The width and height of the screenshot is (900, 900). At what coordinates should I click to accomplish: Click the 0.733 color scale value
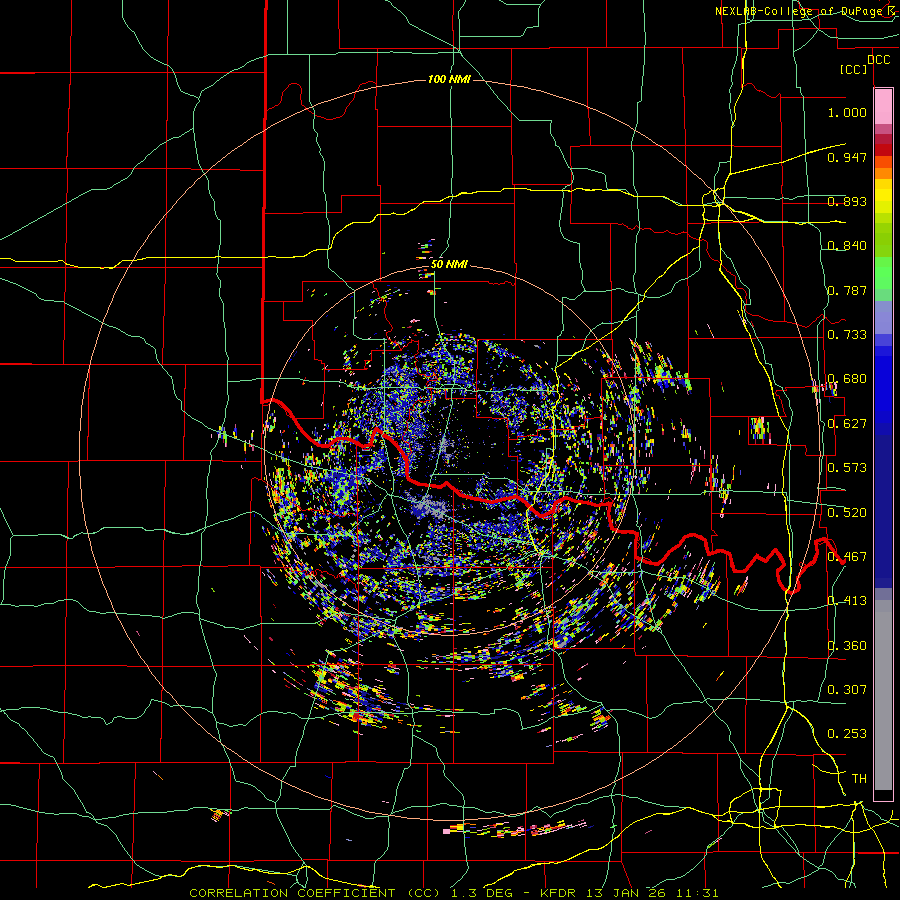(x=847, y=335)
